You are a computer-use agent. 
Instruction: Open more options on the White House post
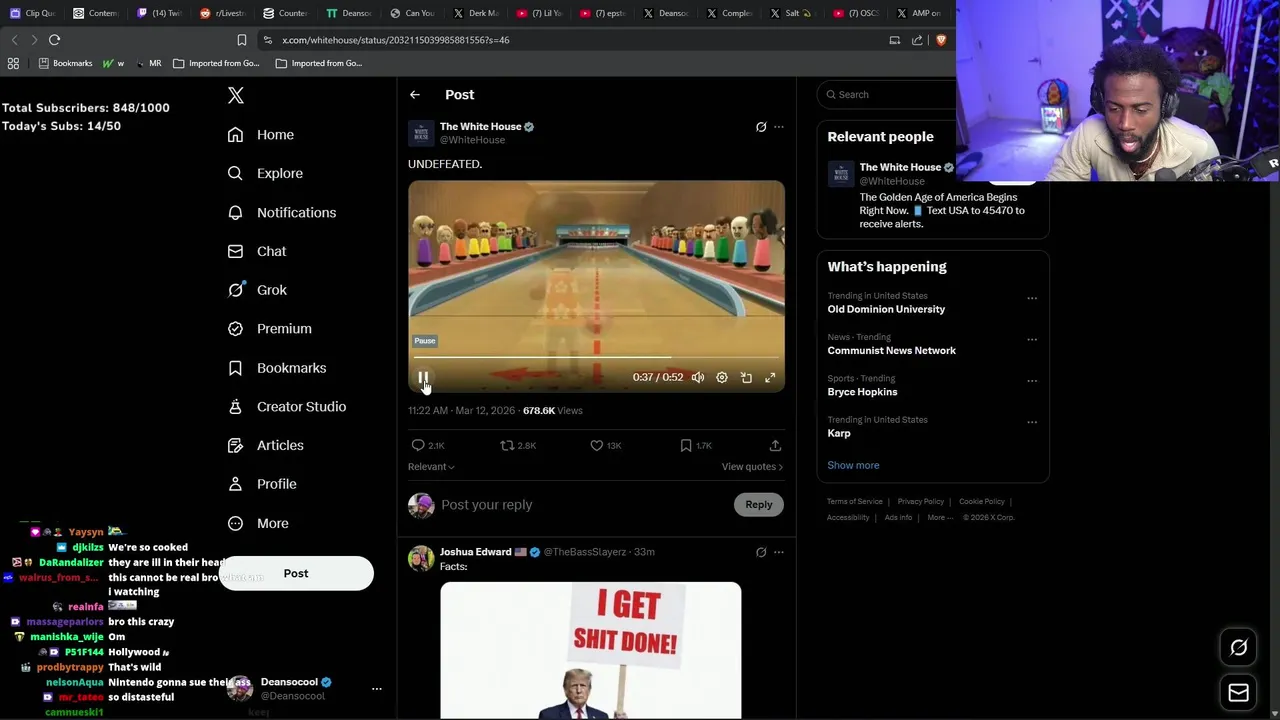point(779,127)
